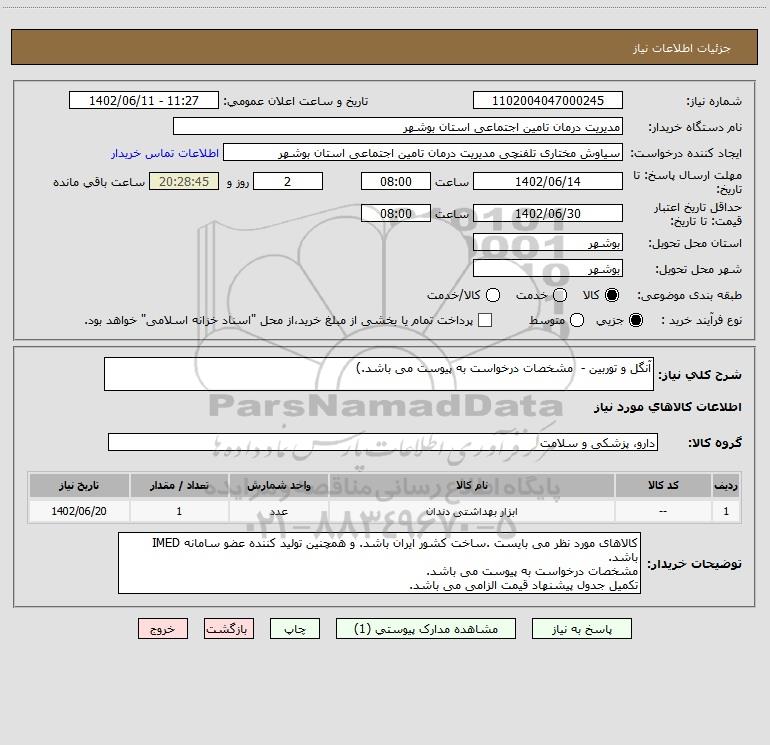Click the اطلاعات کالاهای مورد نیاز heading
This screenshot has width=770, height=745.
coord(667,407)
